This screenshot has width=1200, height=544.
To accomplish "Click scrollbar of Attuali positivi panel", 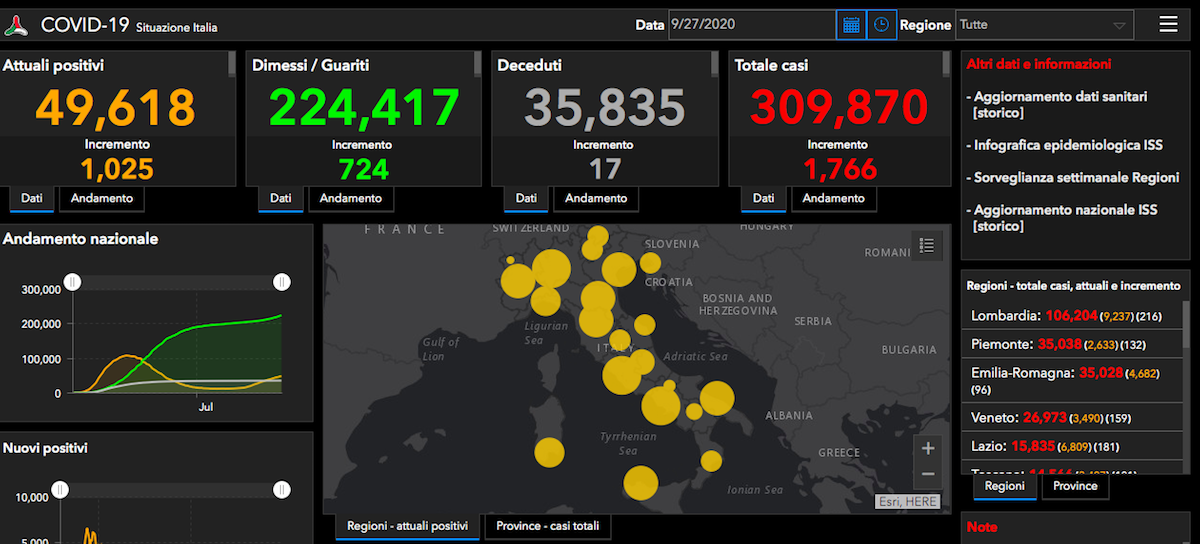I will point(232,64).
